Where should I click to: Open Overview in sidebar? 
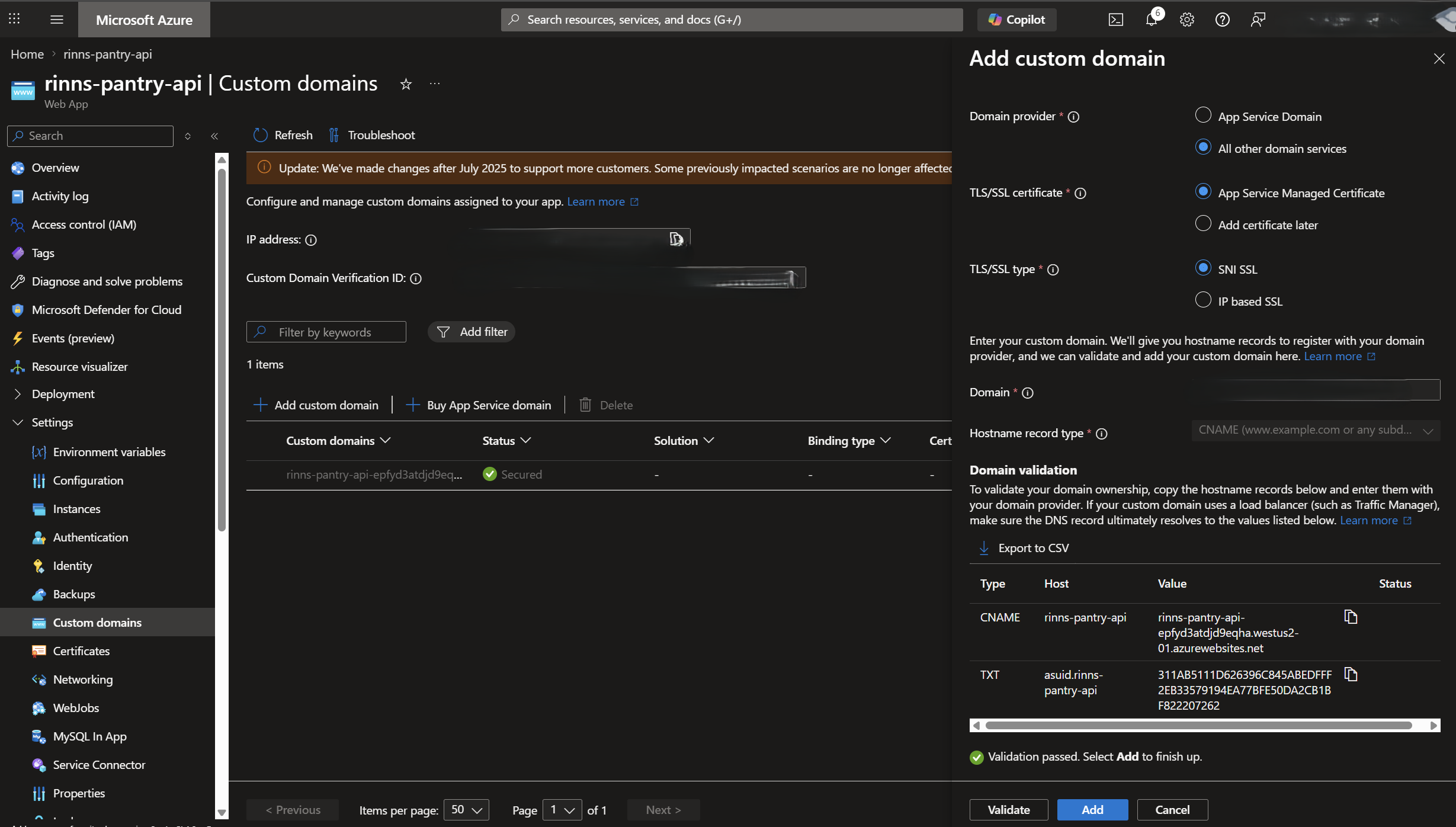tap(55, 168)
